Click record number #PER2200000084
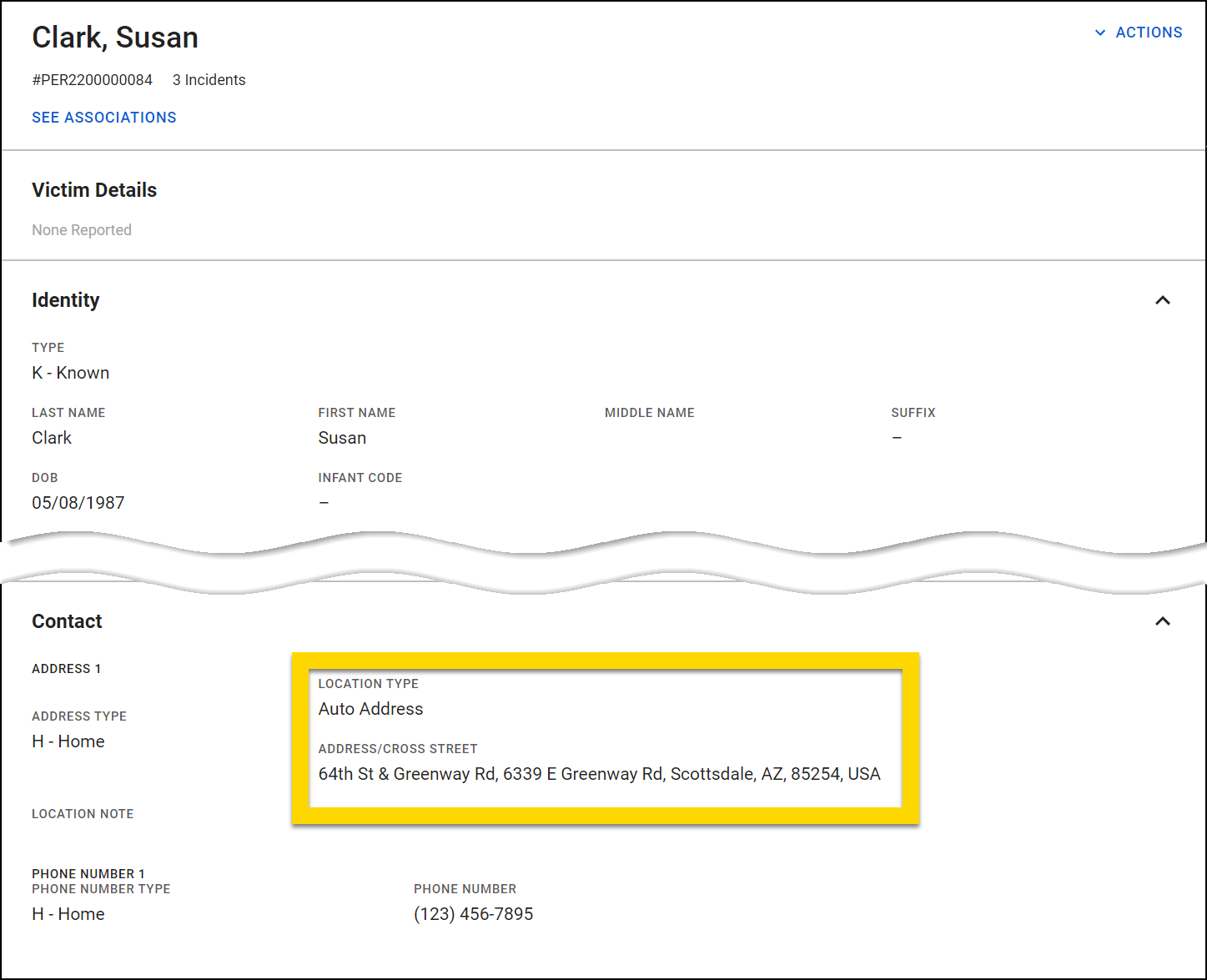This screenshot has height=980, width=1207. click(92, 79)
